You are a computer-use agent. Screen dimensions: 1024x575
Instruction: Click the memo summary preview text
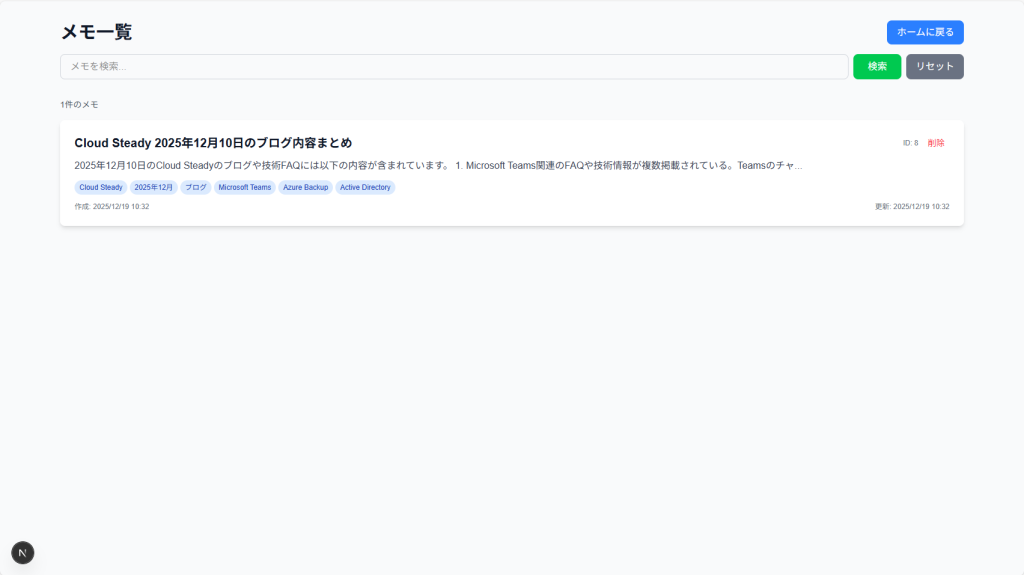point(438,165)
